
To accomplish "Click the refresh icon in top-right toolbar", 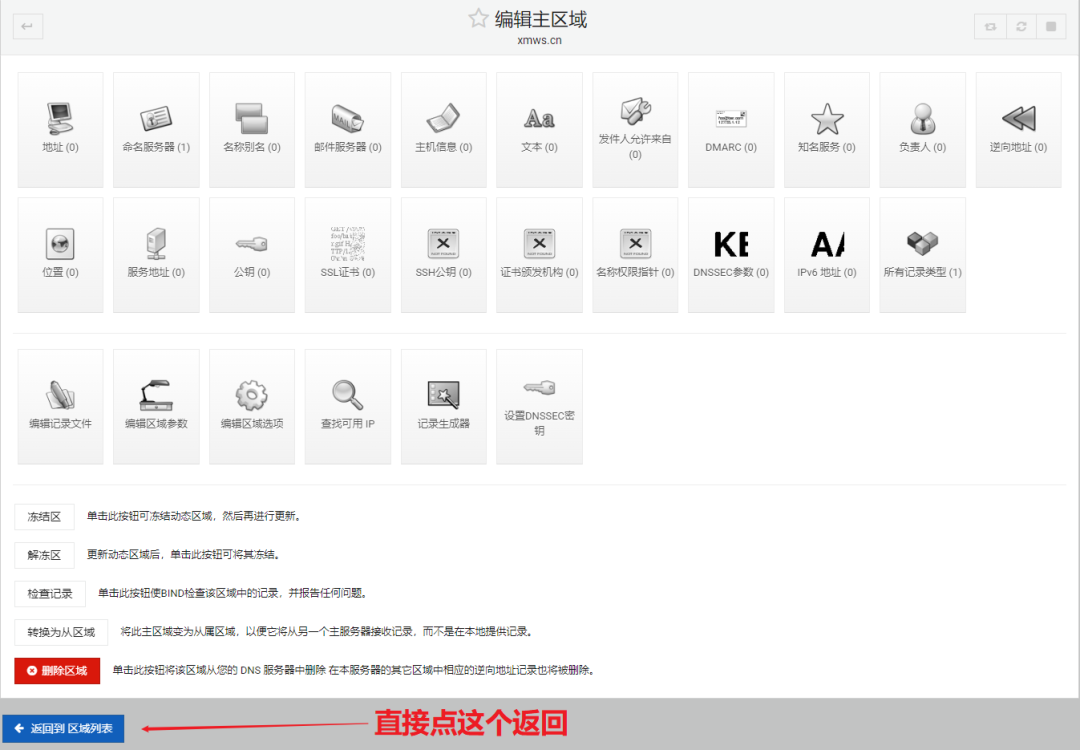I will tap(1021, 26).
